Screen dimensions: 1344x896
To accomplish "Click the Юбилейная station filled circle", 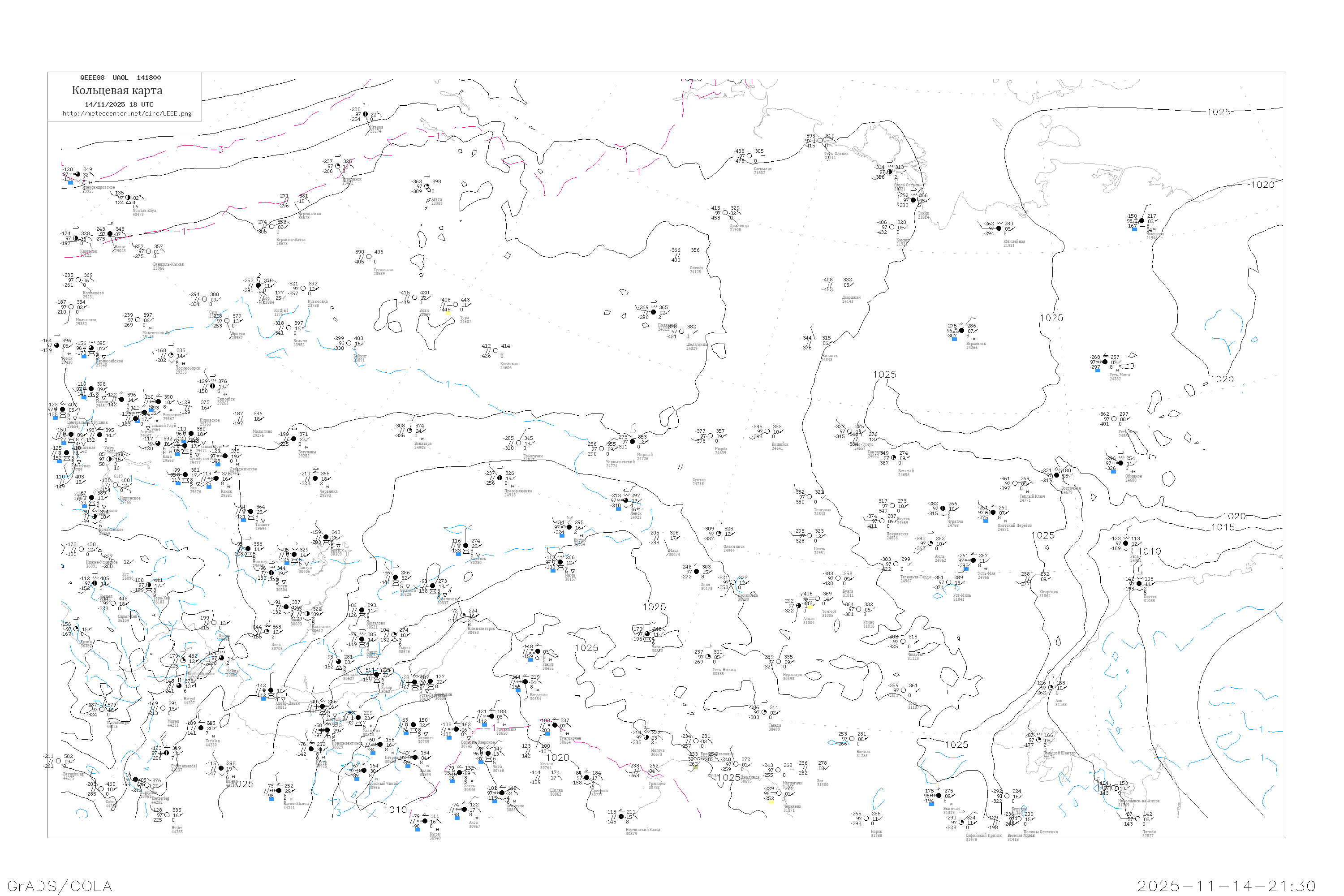I will (999, 228).
